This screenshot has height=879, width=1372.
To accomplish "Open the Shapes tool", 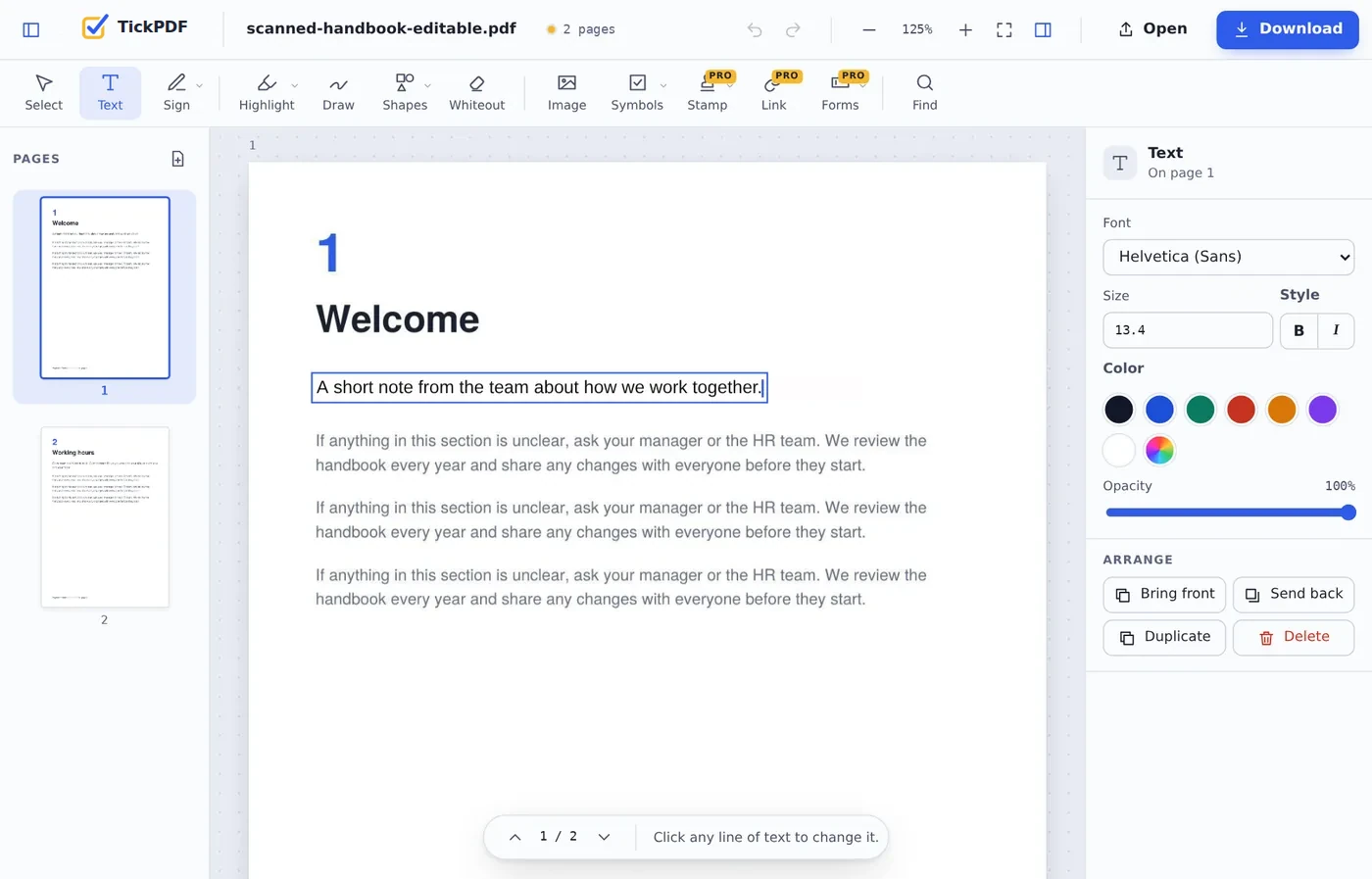I will click(x=405, y=93).
